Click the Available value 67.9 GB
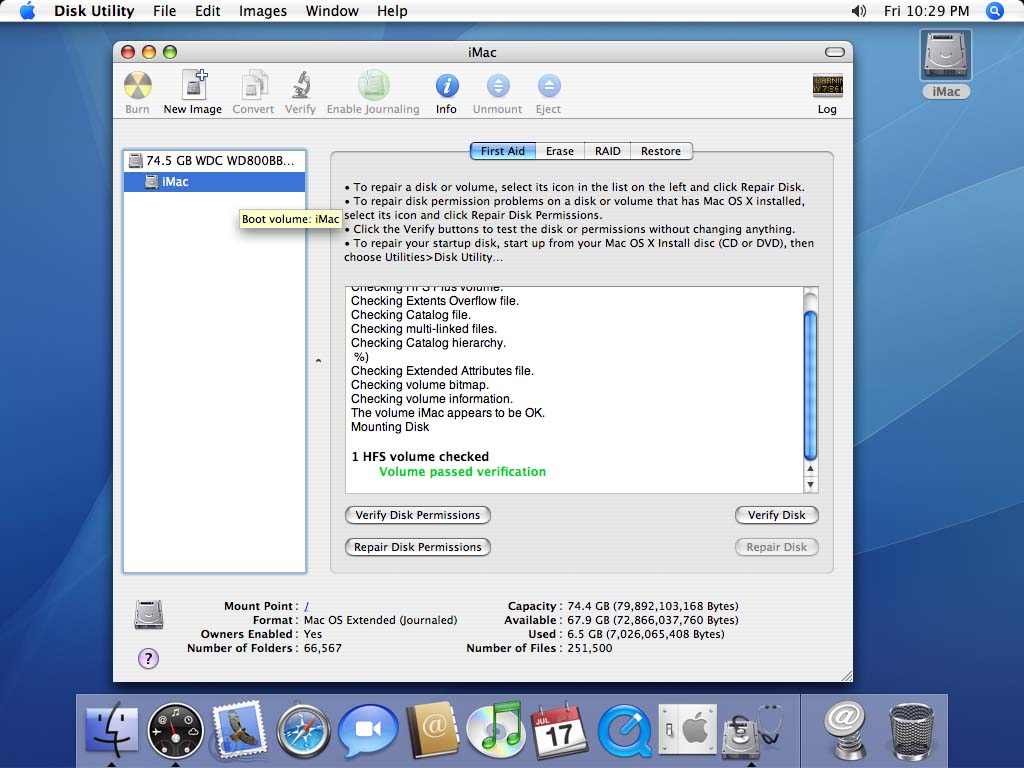 coord(653,620)
